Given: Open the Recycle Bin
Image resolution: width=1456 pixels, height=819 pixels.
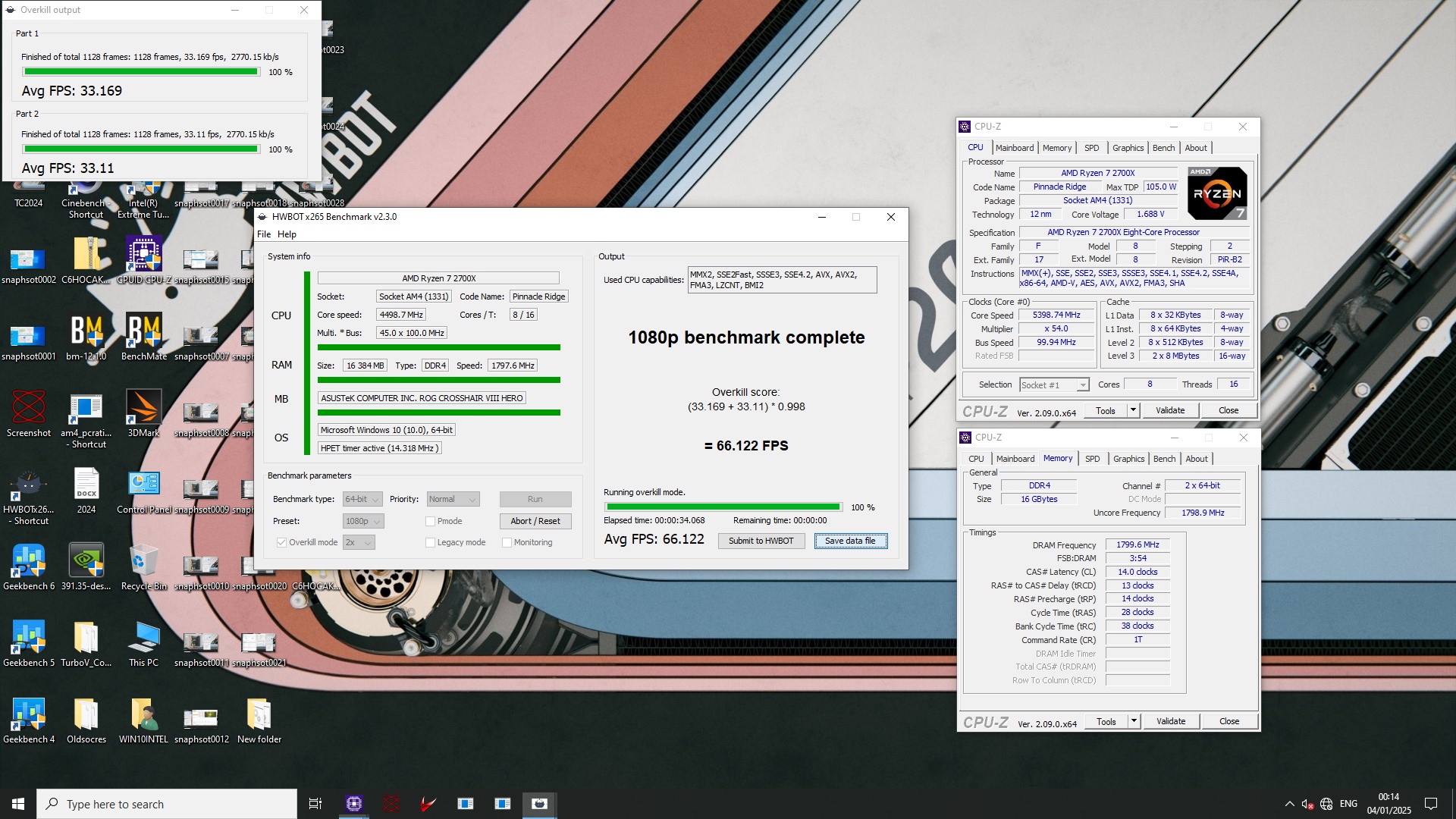Looking at the screenshot, I should click(144, 567).
